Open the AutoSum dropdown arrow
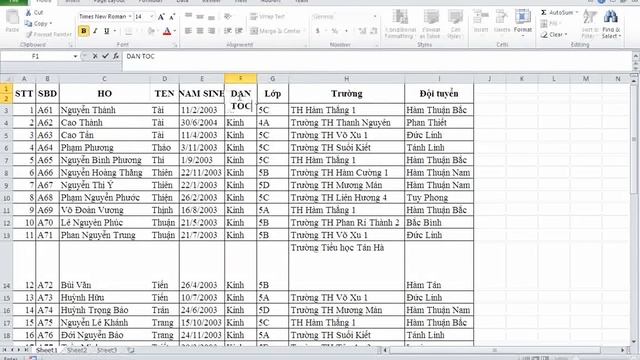This screenshot has width=640, height=360. pos(577,13)
